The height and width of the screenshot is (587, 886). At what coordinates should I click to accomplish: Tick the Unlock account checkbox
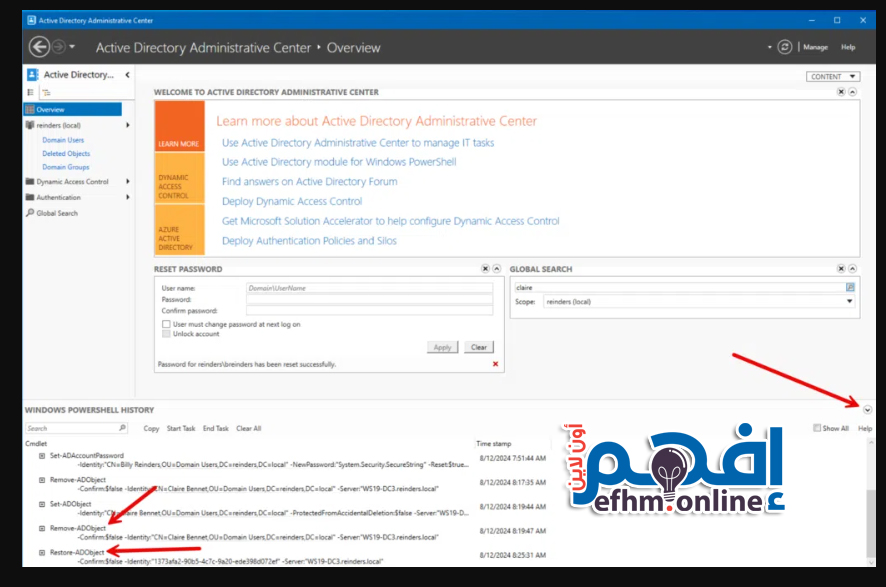pyautogui.click(x=166, y=334)
